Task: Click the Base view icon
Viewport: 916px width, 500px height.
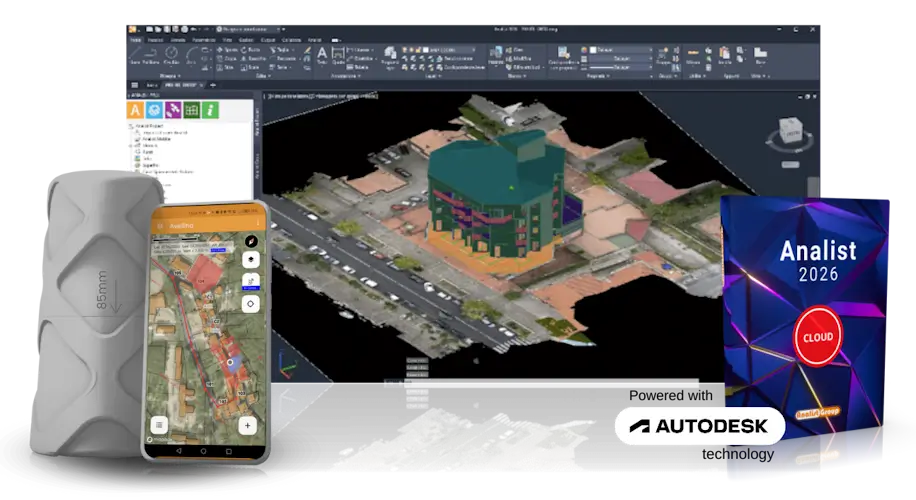Action: tap(760, 56)
